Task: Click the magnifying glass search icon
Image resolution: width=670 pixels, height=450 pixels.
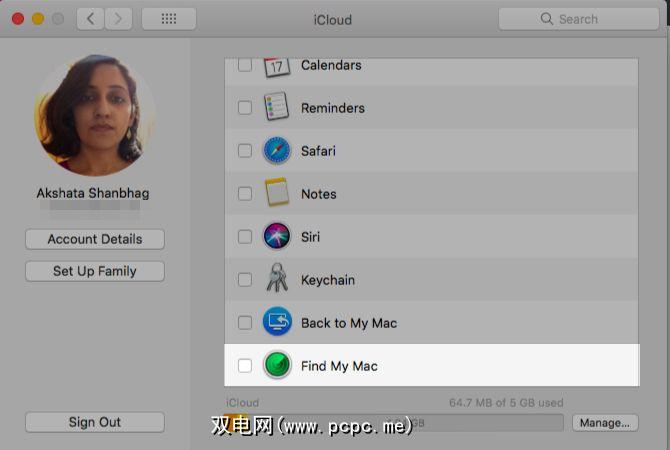Action: pyautogui.click(x=547, y=18)
